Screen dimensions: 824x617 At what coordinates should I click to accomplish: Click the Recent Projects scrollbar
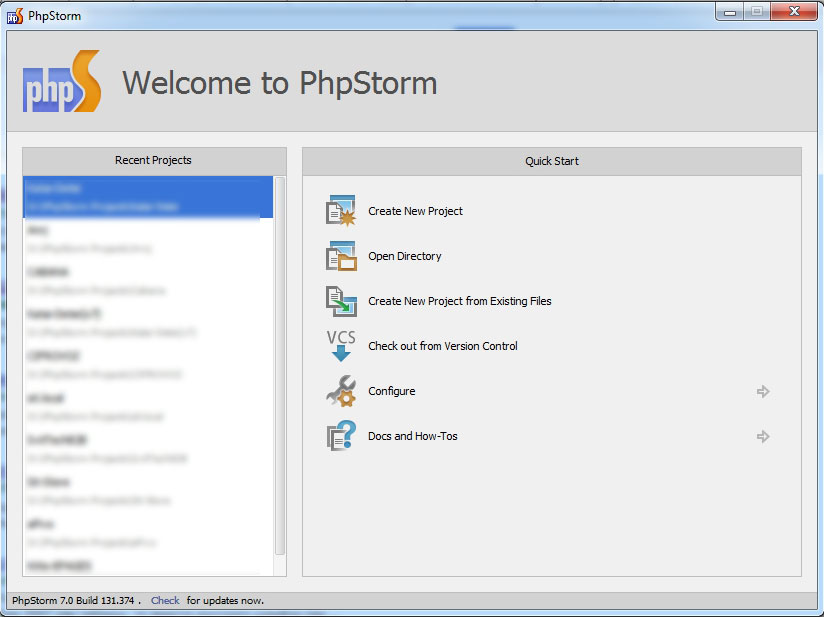point(280,366)
